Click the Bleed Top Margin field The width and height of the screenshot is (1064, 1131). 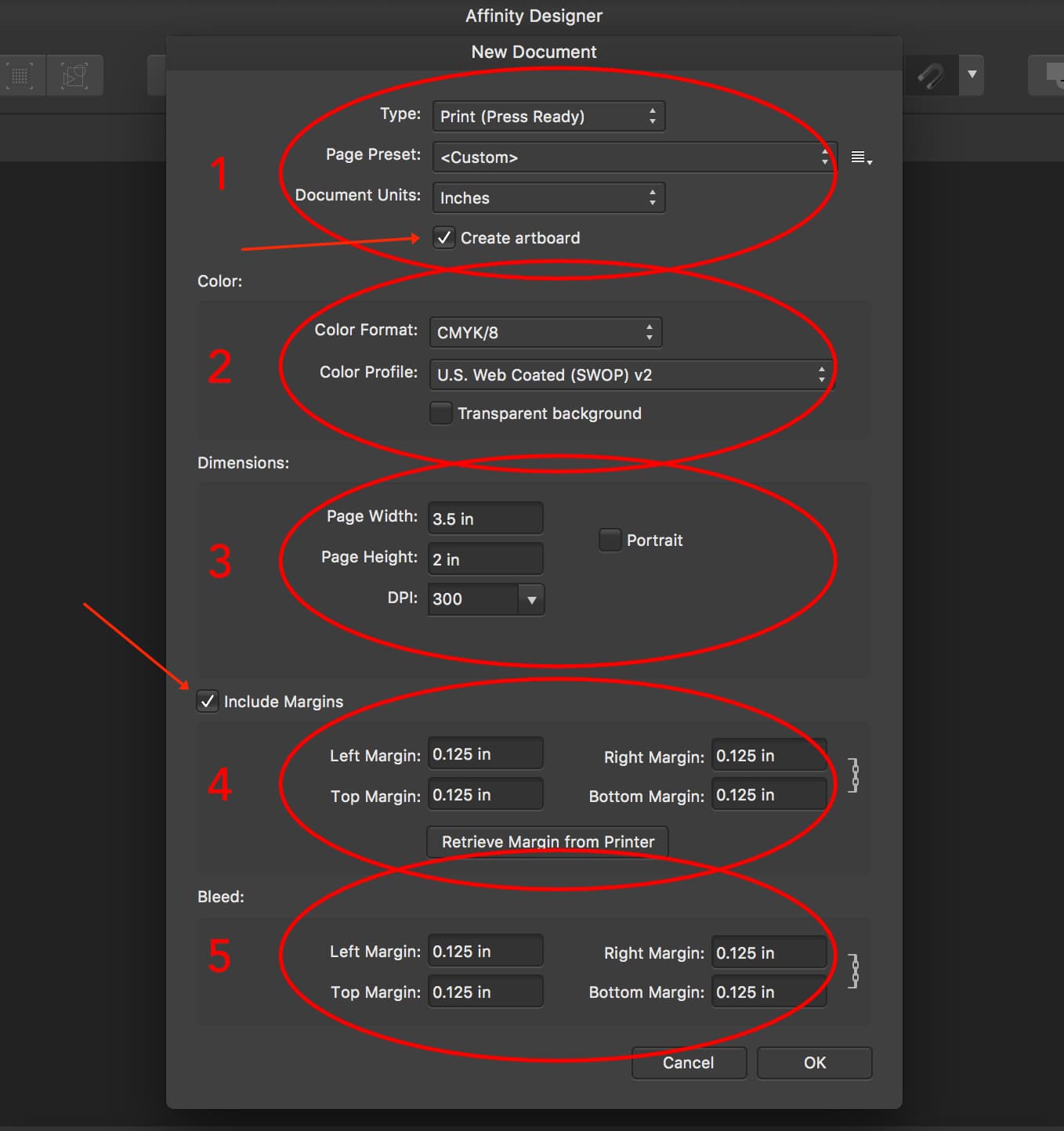(x=486, y=992)
